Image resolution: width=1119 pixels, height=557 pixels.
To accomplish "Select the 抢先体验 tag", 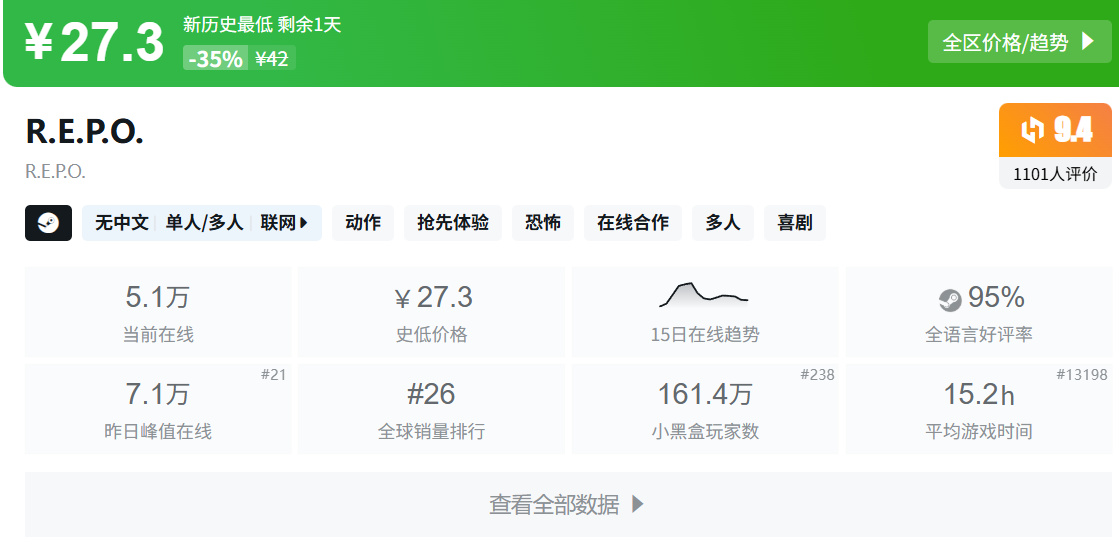I will [x=453, y=223].
